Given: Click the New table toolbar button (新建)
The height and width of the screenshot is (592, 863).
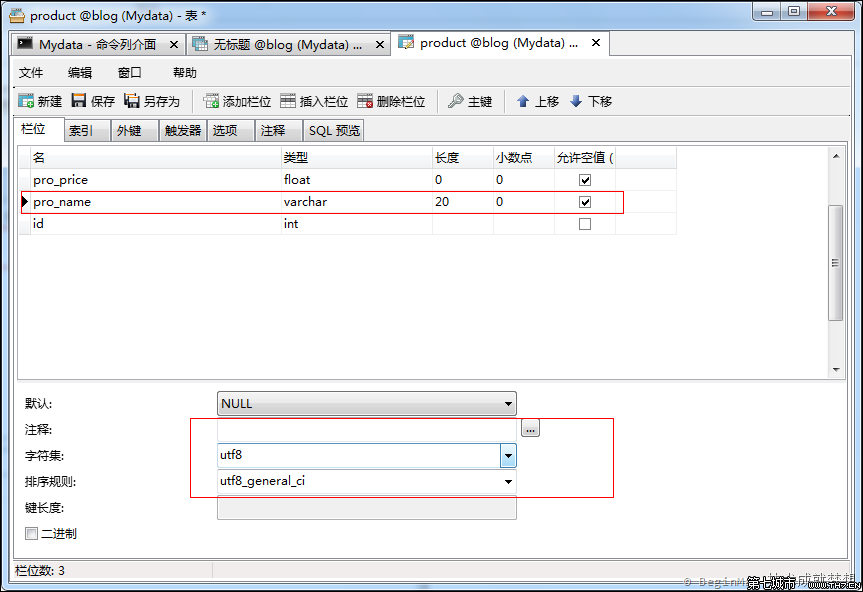Looking at the screenshot, I should pyautogui.click(x=40, y=101).
